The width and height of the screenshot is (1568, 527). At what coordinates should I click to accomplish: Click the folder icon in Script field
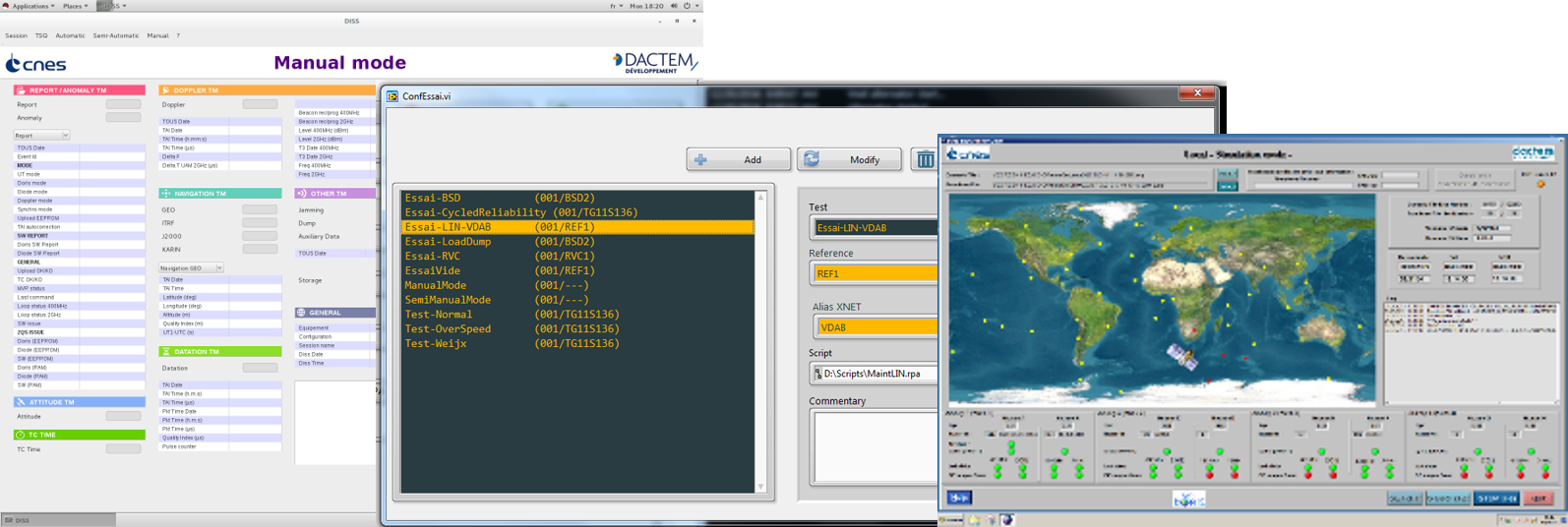point(817,374)
